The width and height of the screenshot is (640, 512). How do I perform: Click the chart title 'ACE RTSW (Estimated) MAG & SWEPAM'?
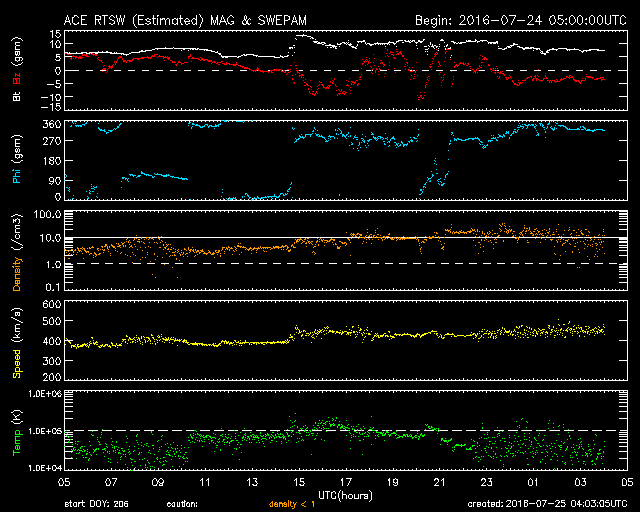pyautogui.click(x=185, y=20)
